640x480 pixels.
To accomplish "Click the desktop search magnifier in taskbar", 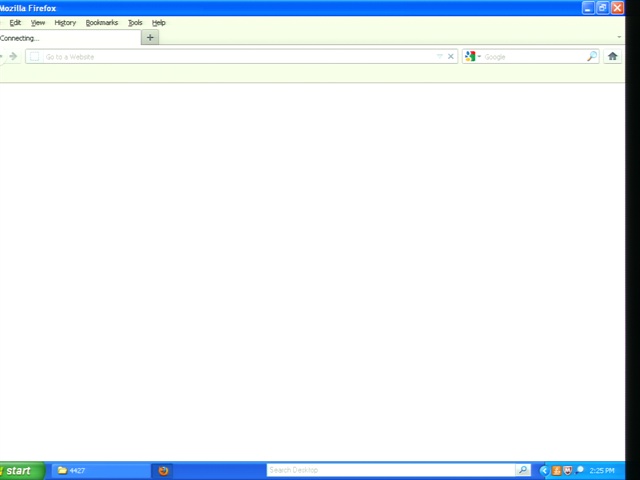I will pyautogui.click(x=523, y=470).
